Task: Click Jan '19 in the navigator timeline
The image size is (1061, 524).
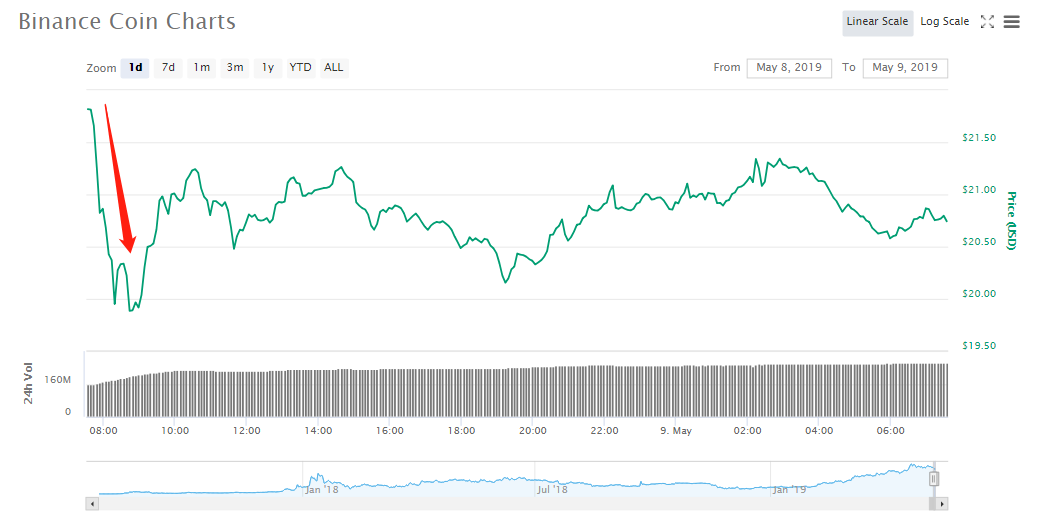Action: pos(790,489)
